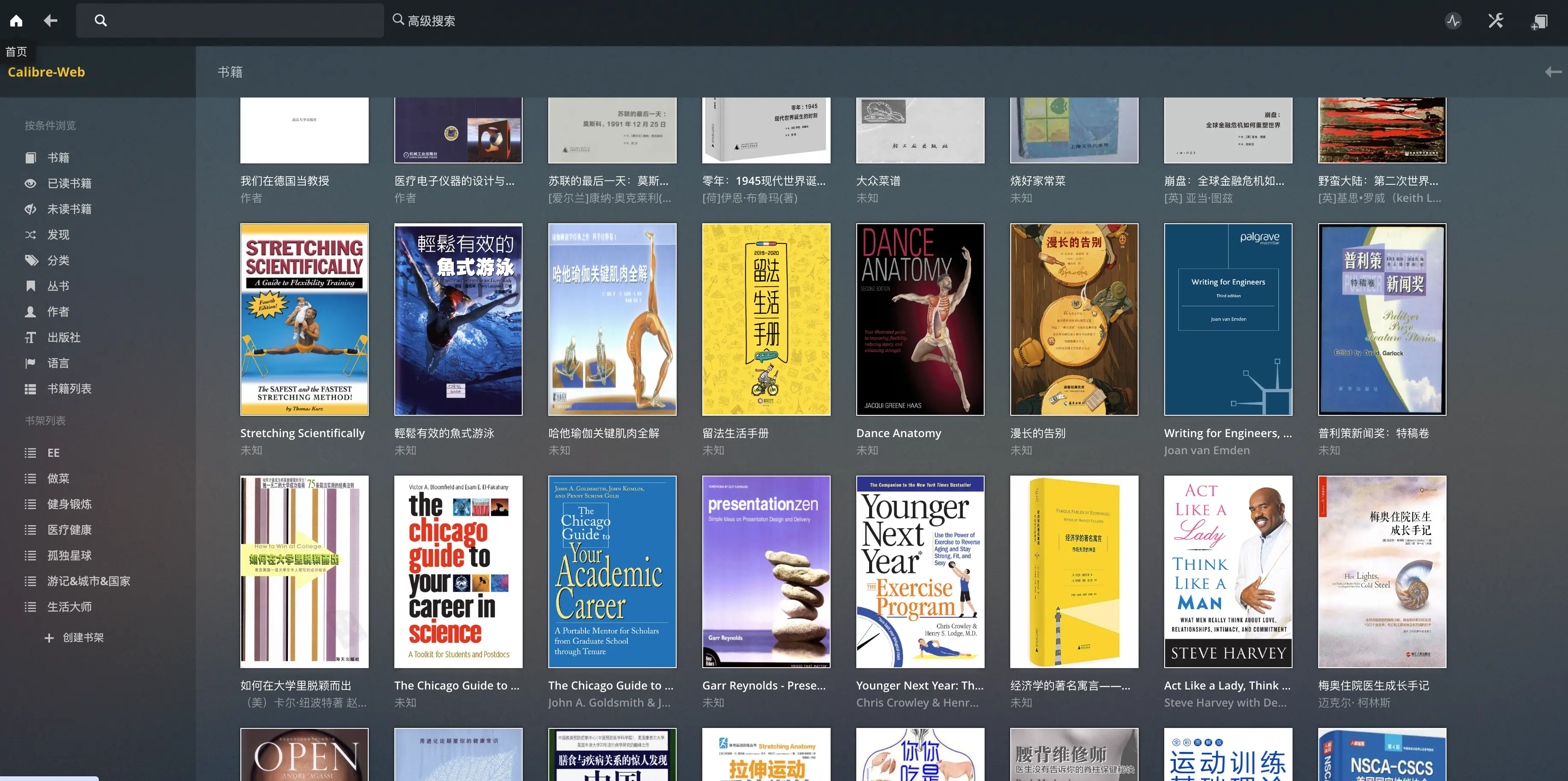Screen dimensions: 1568x781
Task: Open Unread Books with crossed-eye icon
Action: click(x=69, y=209)
